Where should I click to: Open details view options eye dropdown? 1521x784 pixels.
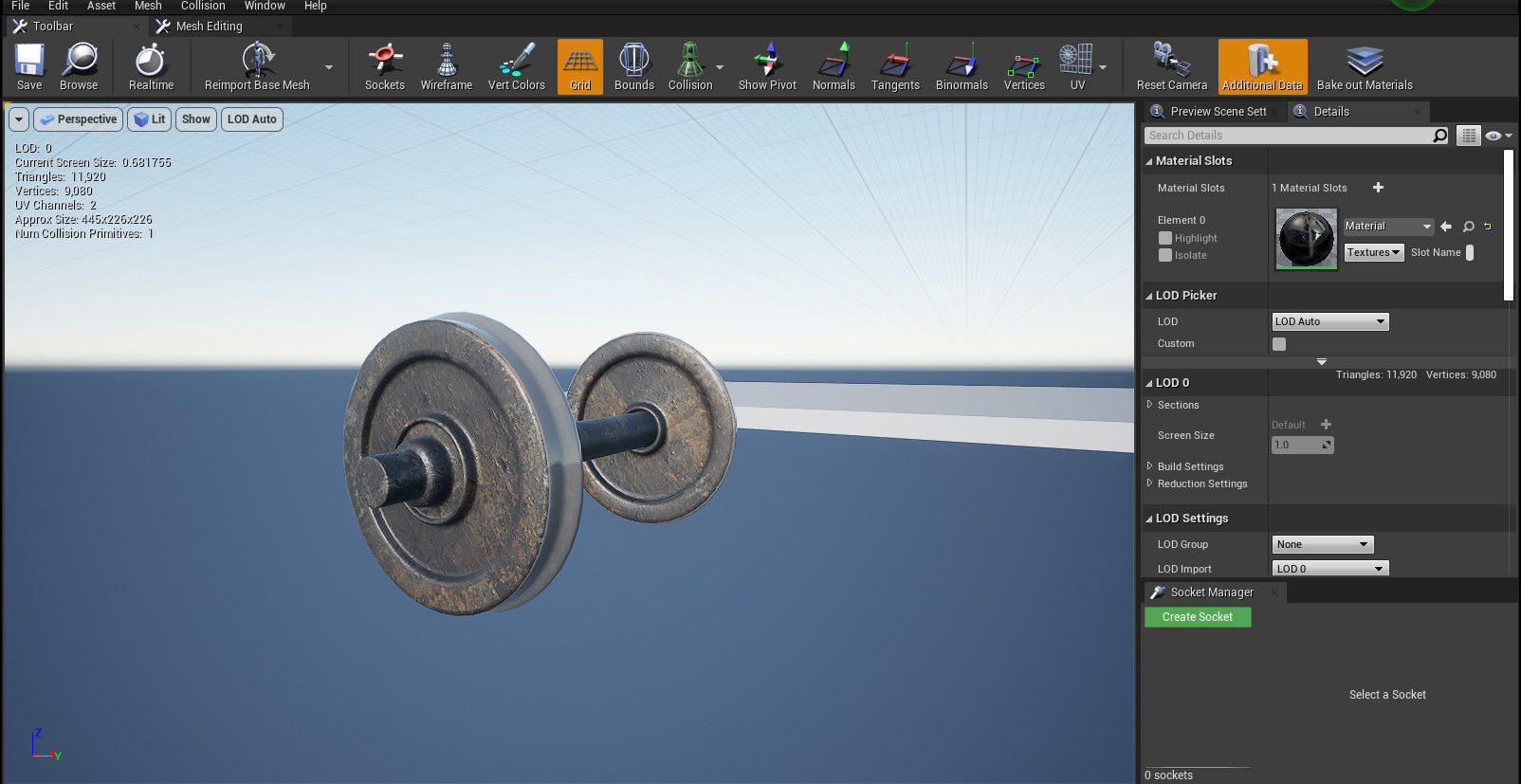click(1499, 136)
